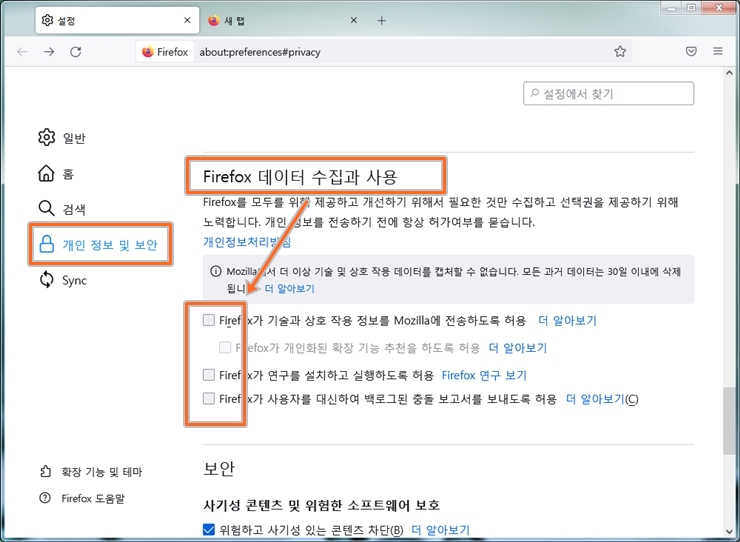The image size is (740, 542).
Task: Click the Firefox identity icon in address bar
Action: 165,52
